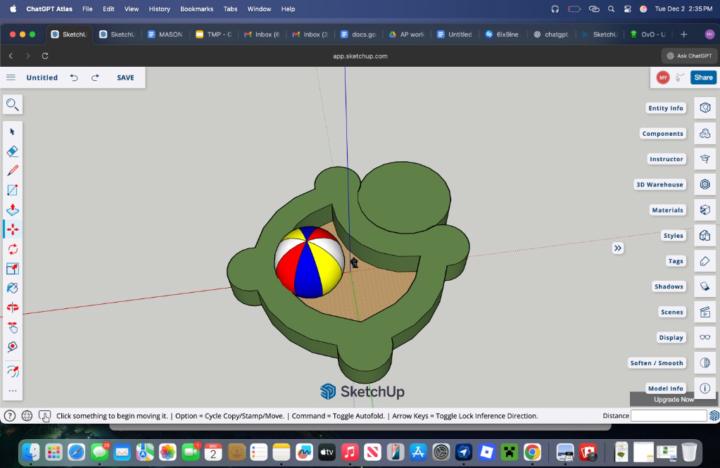Toggle the Soften / Smooth panel

pos(705,363)
